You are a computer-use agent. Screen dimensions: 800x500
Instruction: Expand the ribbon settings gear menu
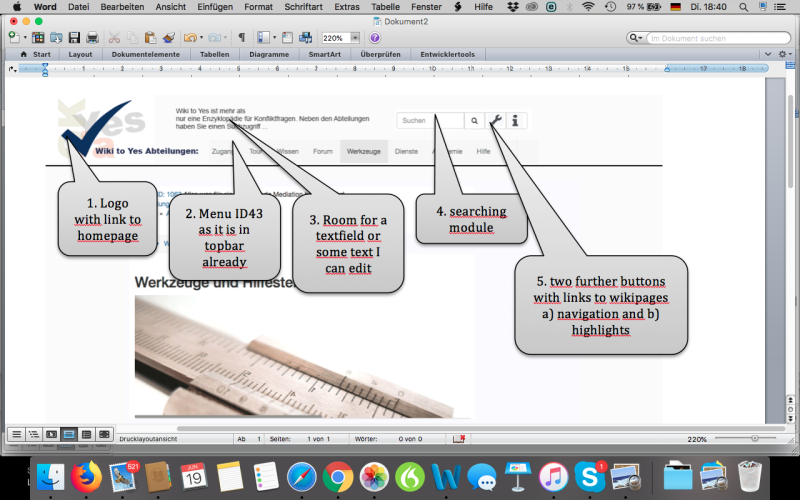tap(783, 54)
